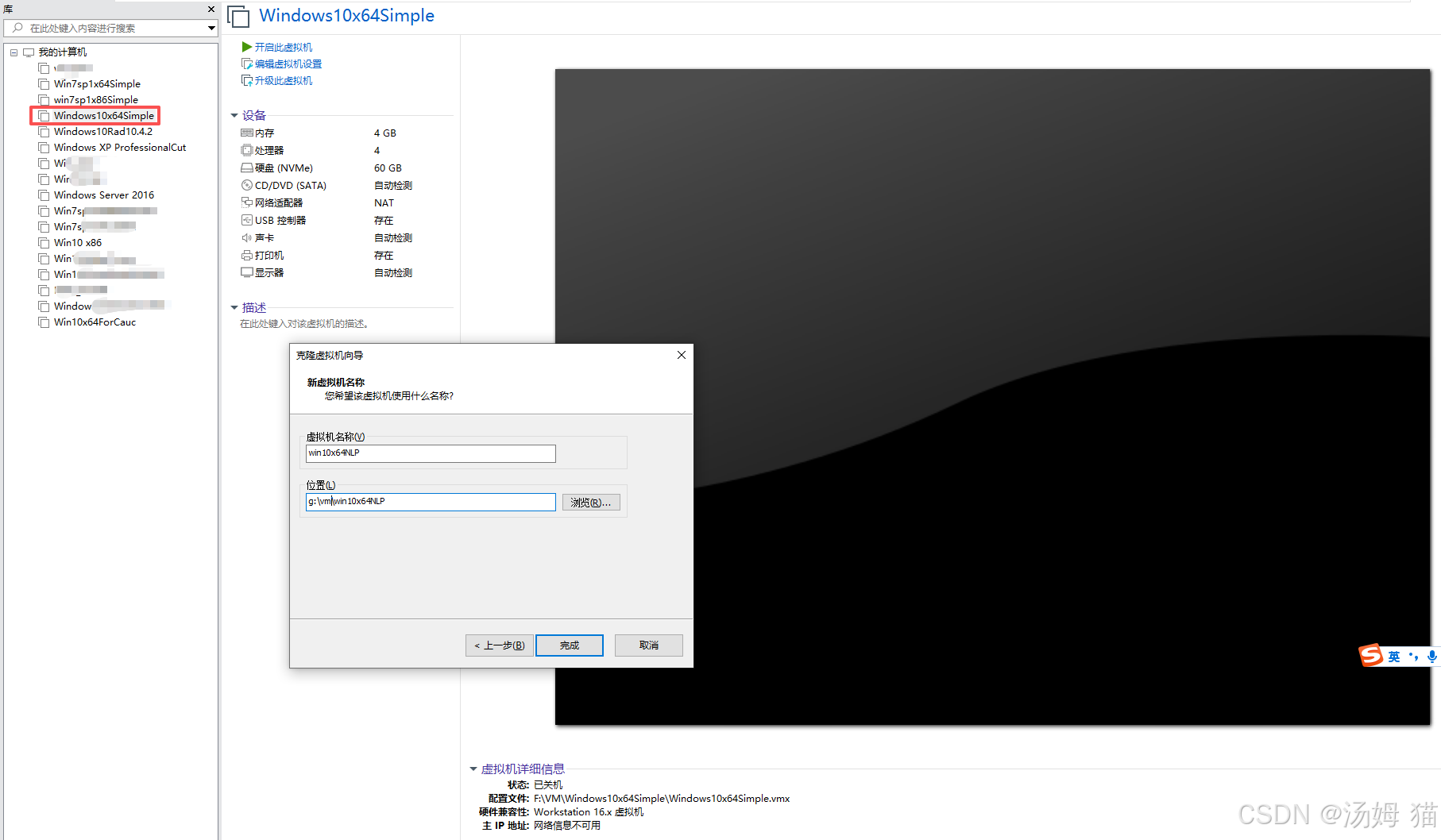The width and height of the screenshot is (1441, 840).
Task: Click the USB controller device icon
Action: tap(247, 220)
